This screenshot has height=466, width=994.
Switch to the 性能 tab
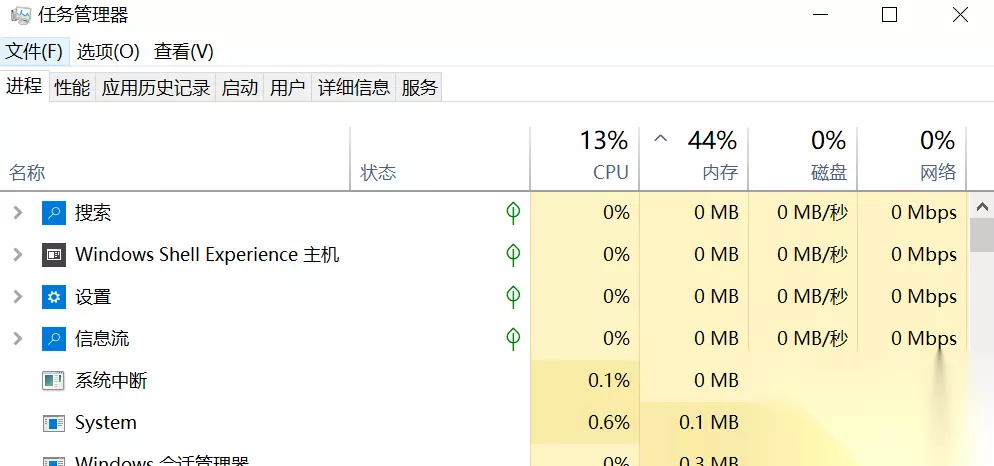72,88
